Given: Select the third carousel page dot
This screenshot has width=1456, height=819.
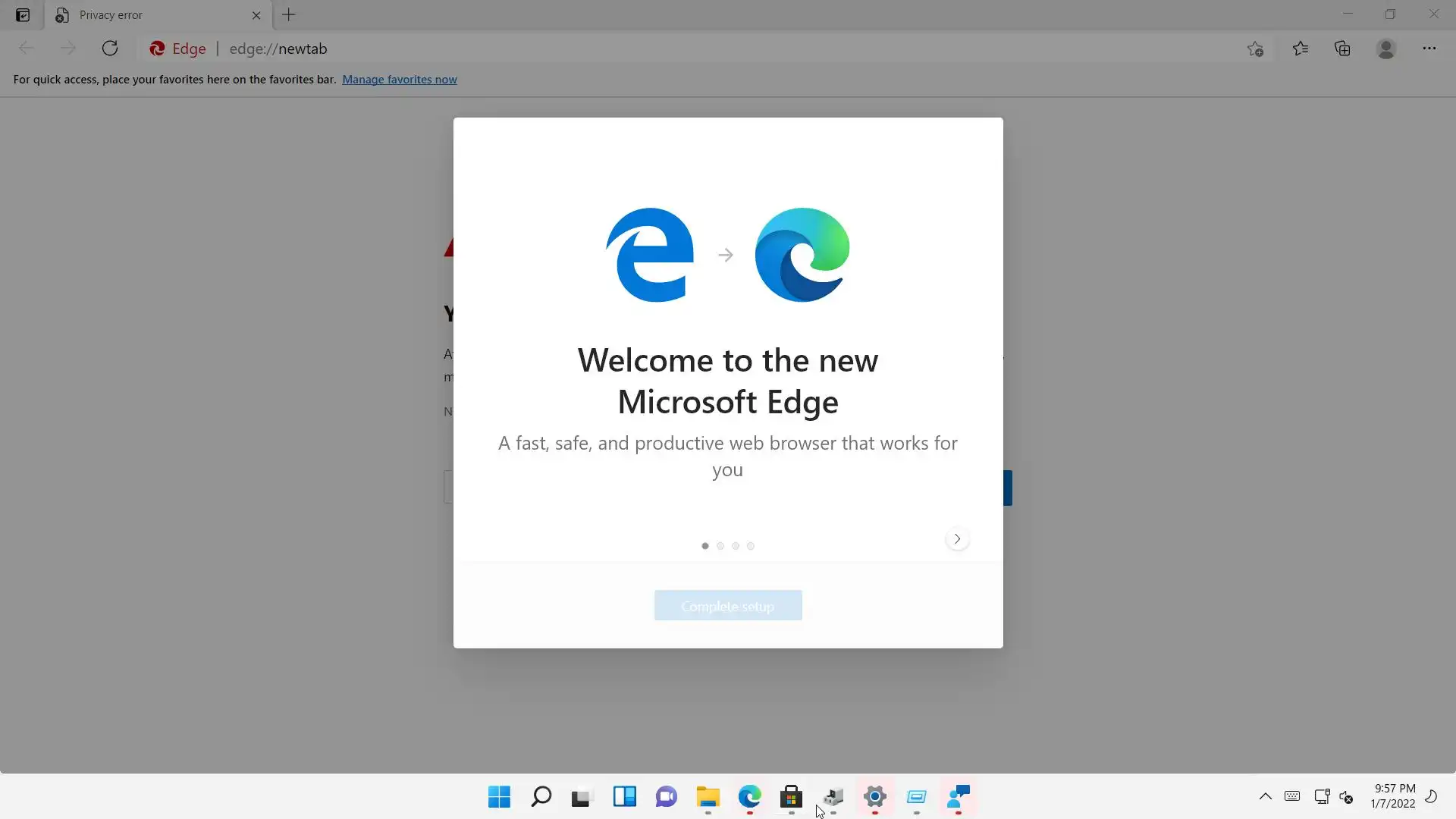Looking at the screenshot, I should pos(736,546).
